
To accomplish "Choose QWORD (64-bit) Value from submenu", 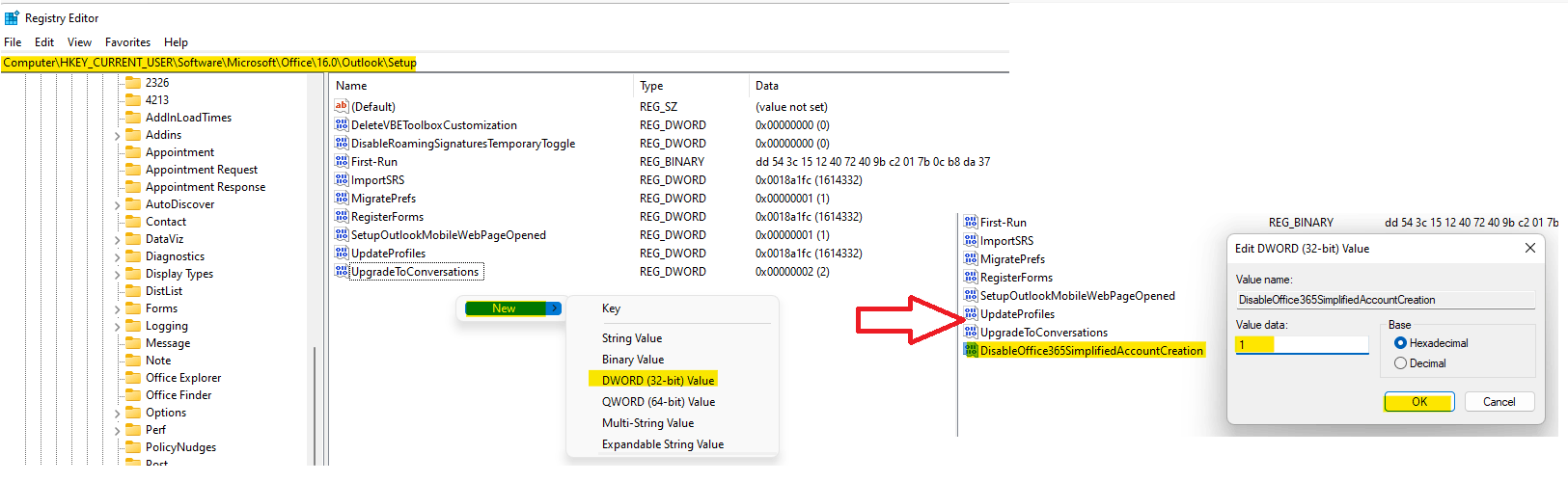I will [x=659, y=402].
